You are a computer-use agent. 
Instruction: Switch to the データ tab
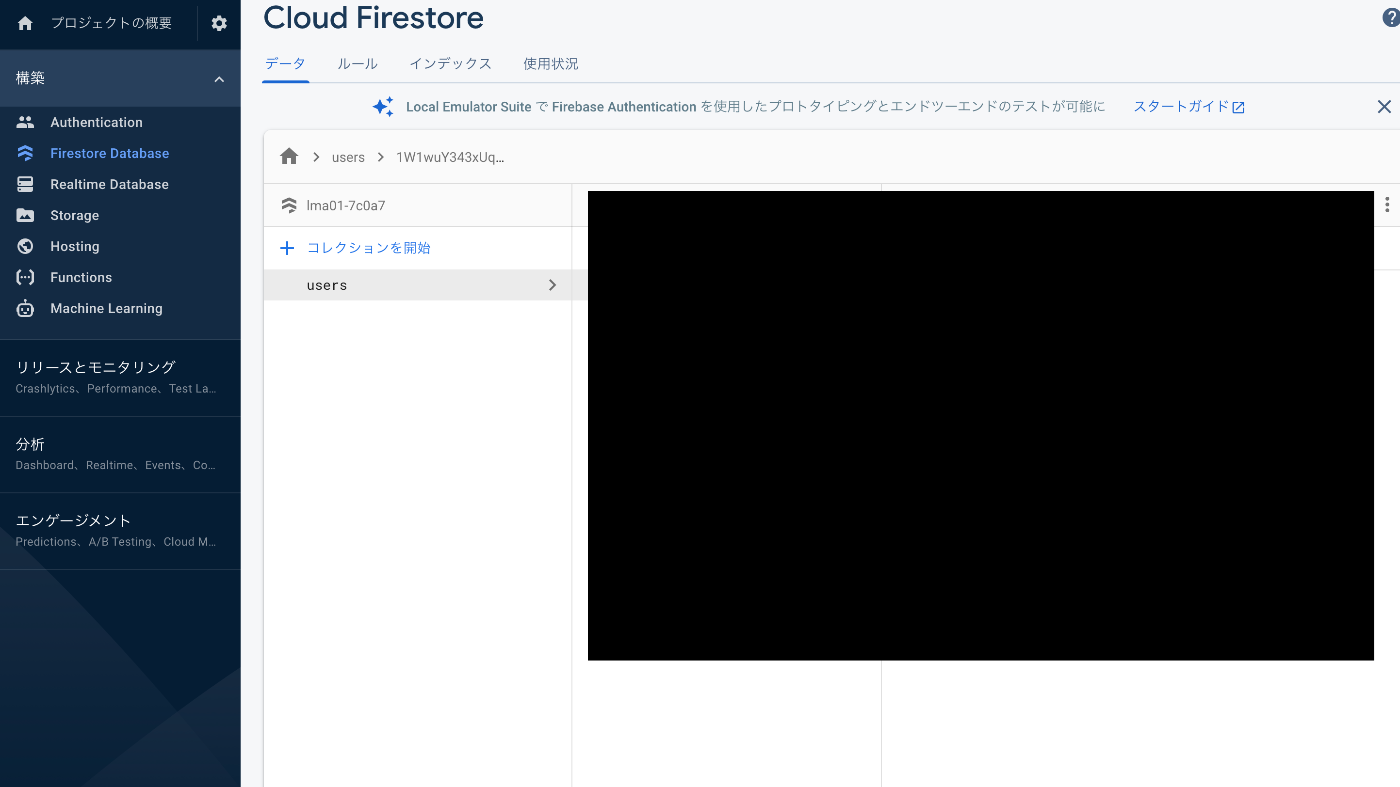pos(285,63)
